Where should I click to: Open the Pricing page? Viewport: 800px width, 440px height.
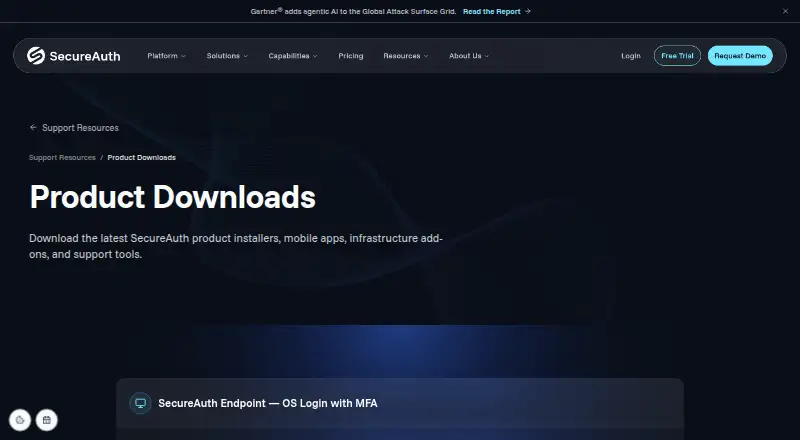pyautogui.click(x=351, y=56)
